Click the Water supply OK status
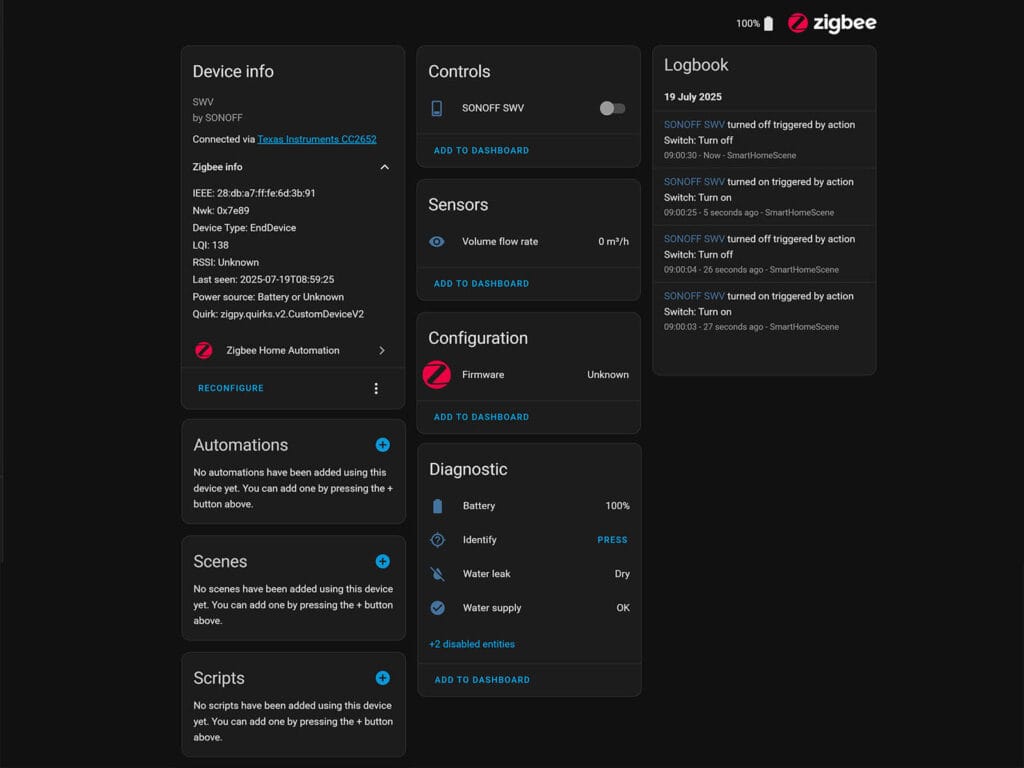This screenshot has height=768, width=1024. point(623,608)
